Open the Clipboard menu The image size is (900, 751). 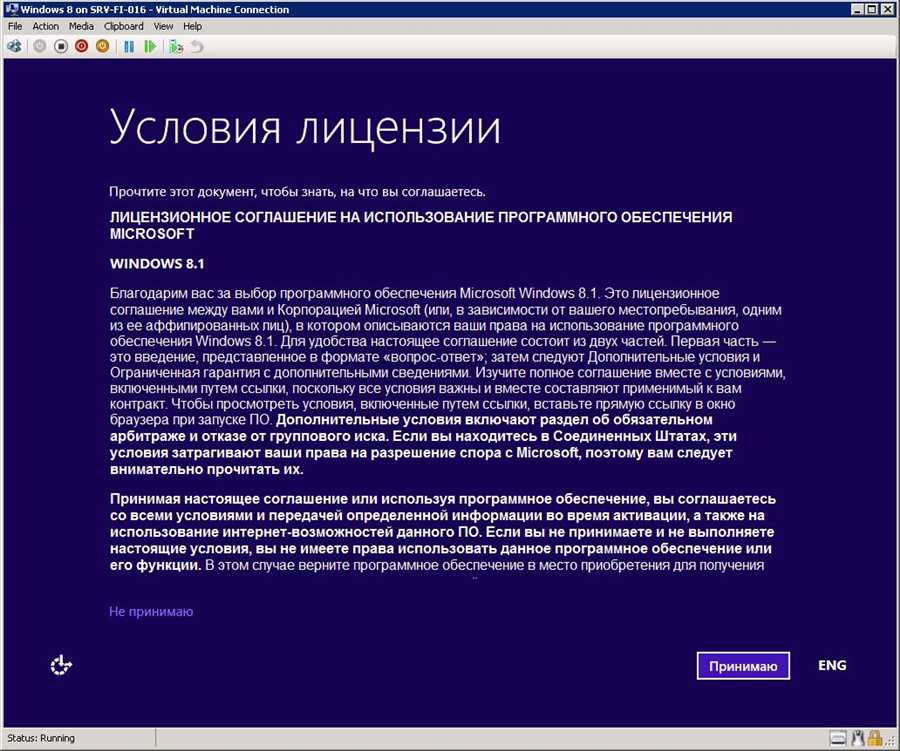point(123,26)
